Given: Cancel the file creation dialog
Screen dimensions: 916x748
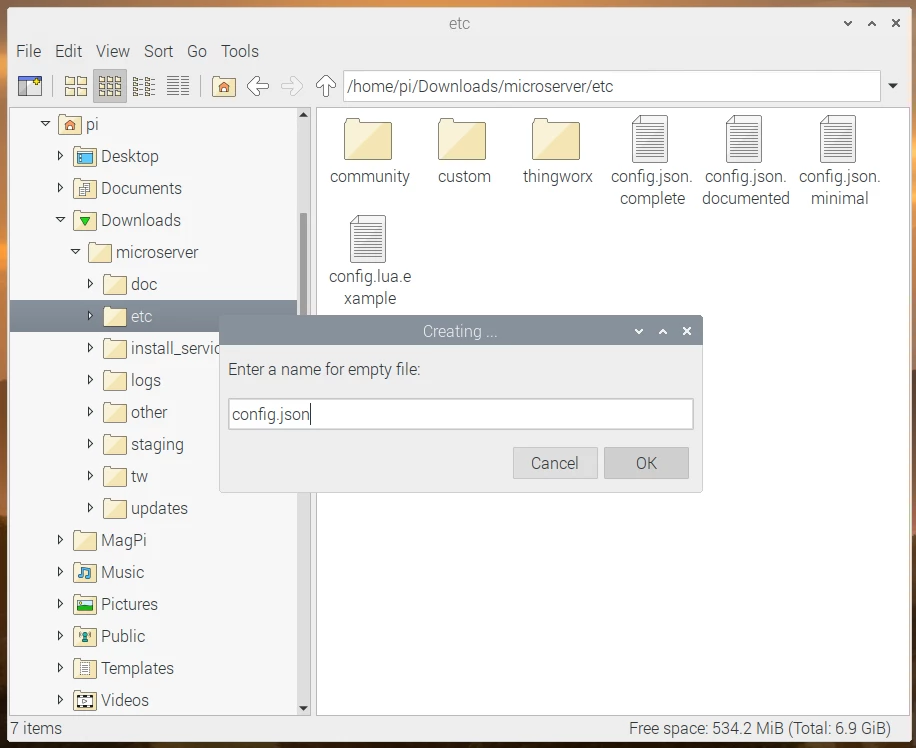Looking at the screenshot, I should 555,463.
